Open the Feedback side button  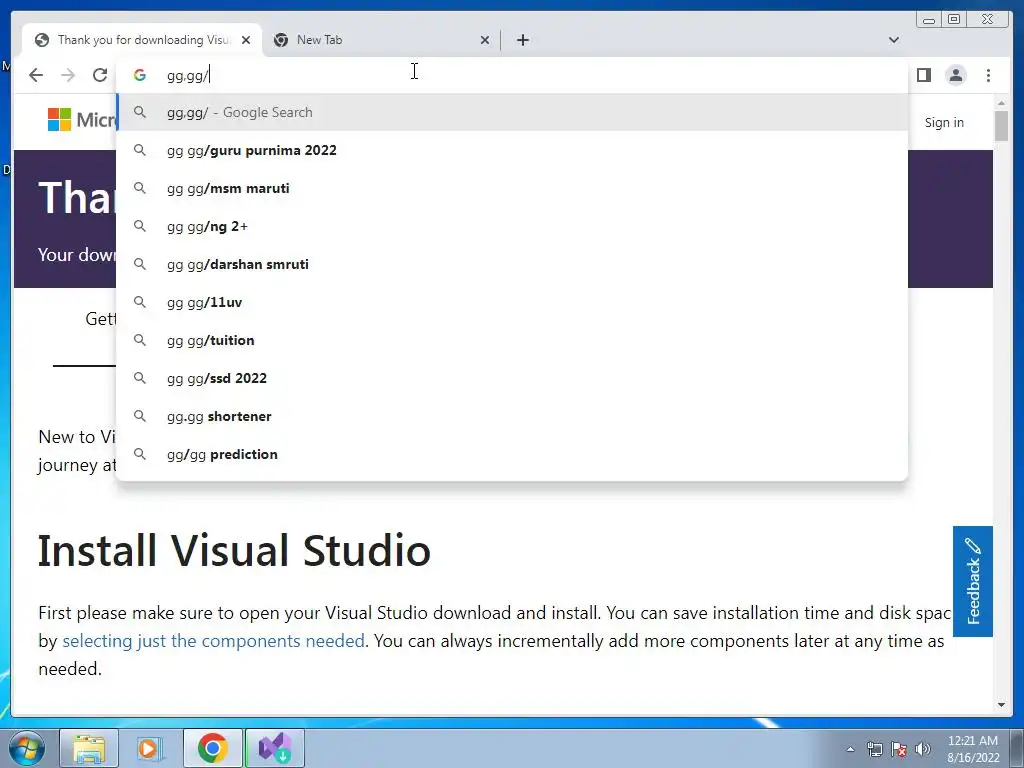(972, 581)
